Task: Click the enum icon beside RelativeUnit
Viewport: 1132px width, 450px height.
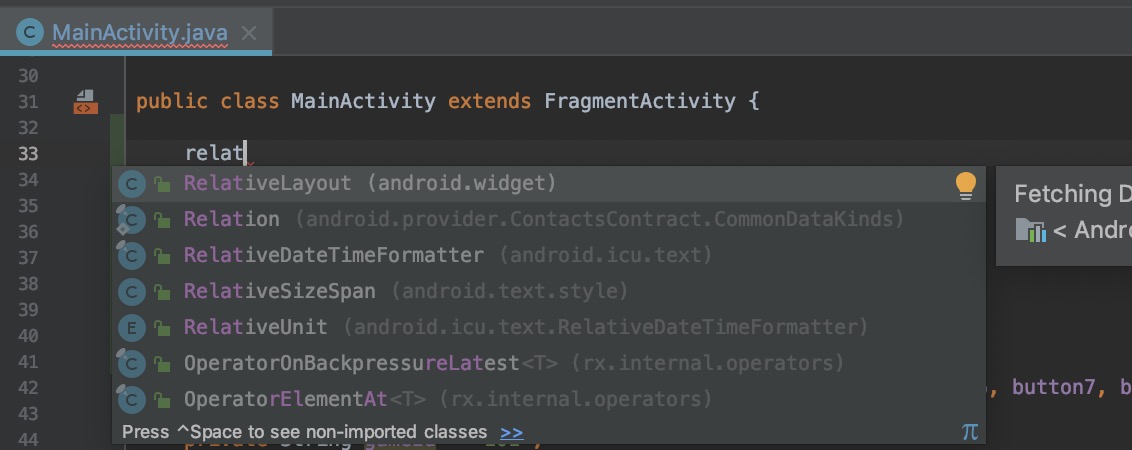Action: pyautogui.click(x=132, y=328)
